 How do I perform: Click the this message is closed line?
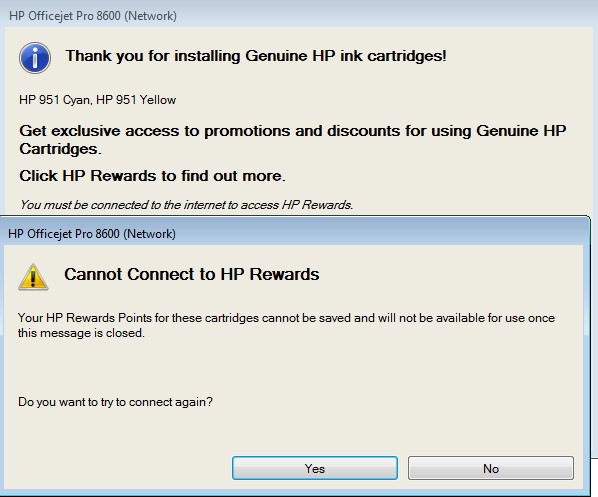(81, 333)
